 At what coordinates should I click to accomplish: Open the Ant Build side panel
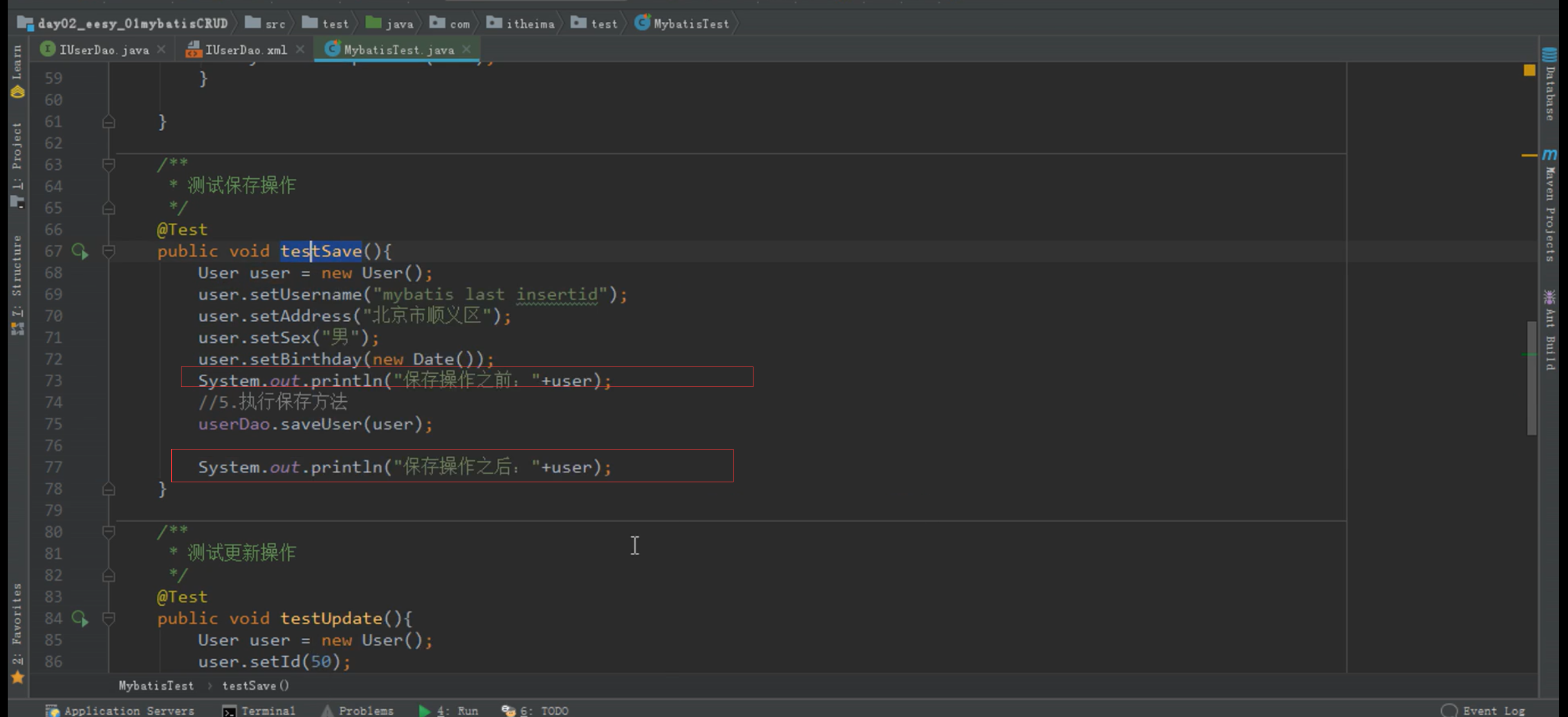tap(1550, 331)
